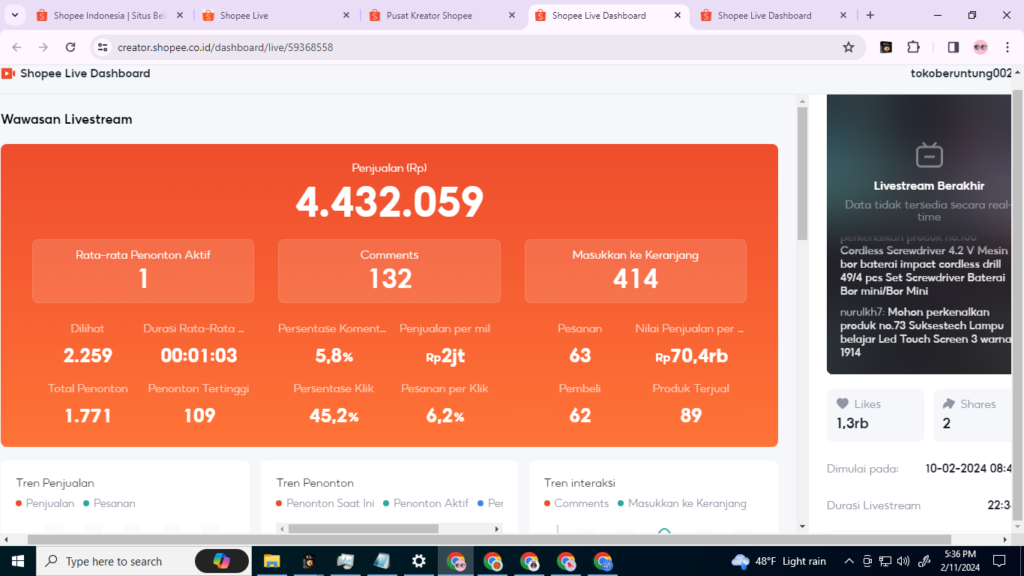Image resolution: width=1024 pixels, height=576 pixels.
Task: Click the browser back arrow
Action: coord(17,47)
